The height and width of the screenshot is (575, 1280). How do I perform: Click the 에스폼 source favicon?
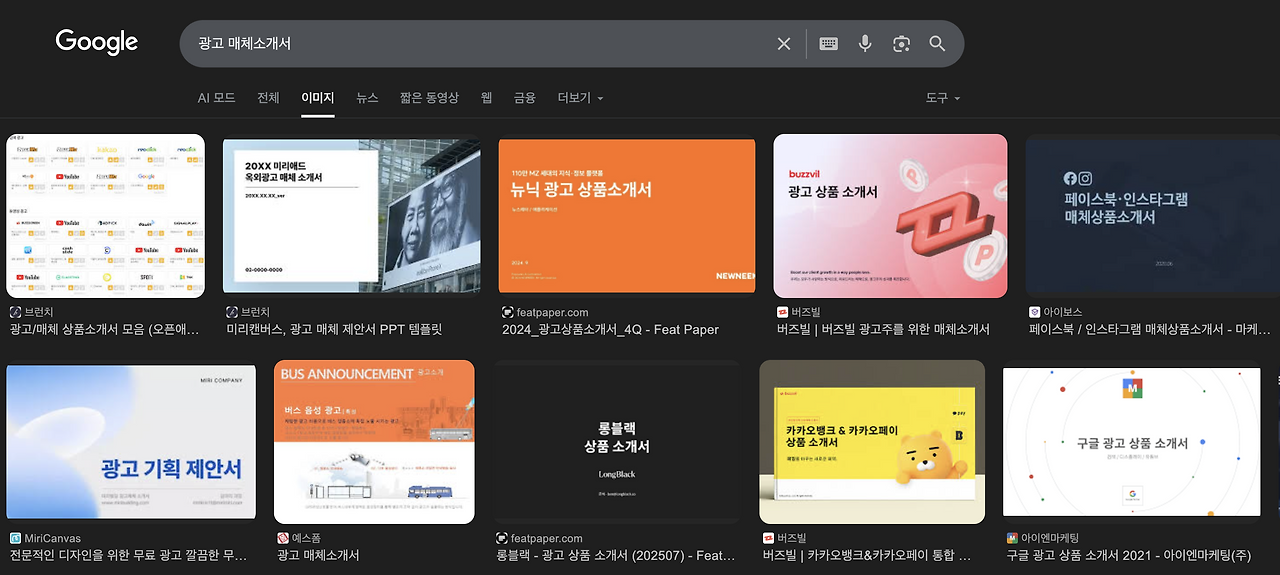(x=283, y=538)
